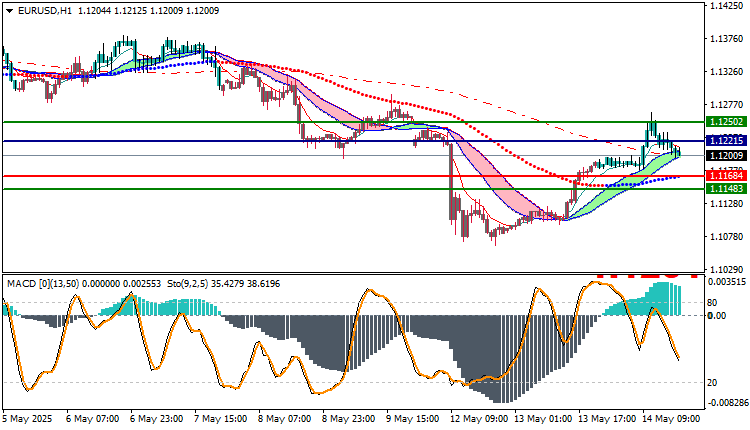Click the red 1.11684 price level label
The width and height of the screenshot is (750, 430).
coord(727,176)
